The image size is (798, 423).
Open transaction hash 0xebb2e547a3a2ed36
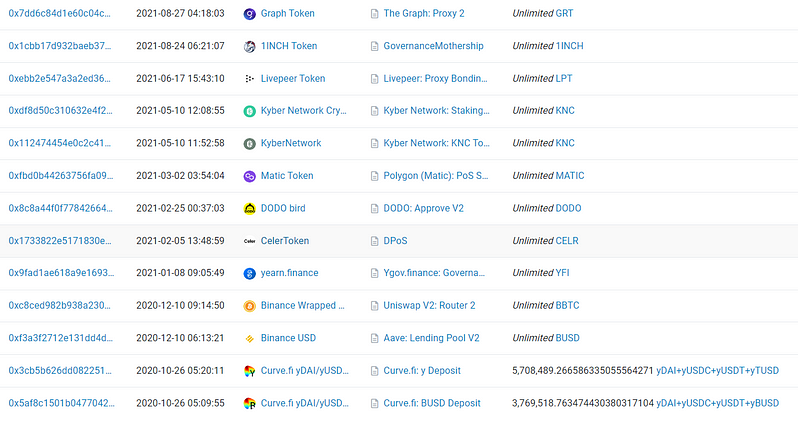click(60, 78)
